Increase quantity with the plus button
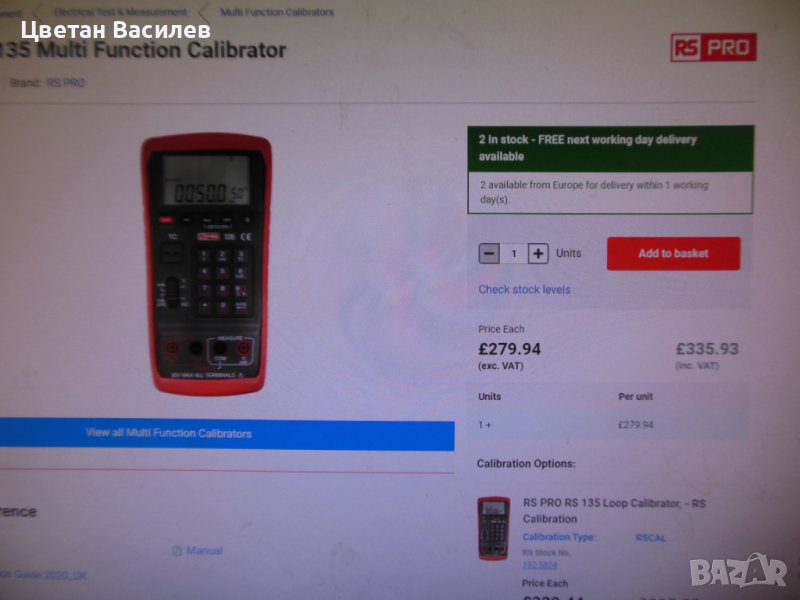 [538, 254]
